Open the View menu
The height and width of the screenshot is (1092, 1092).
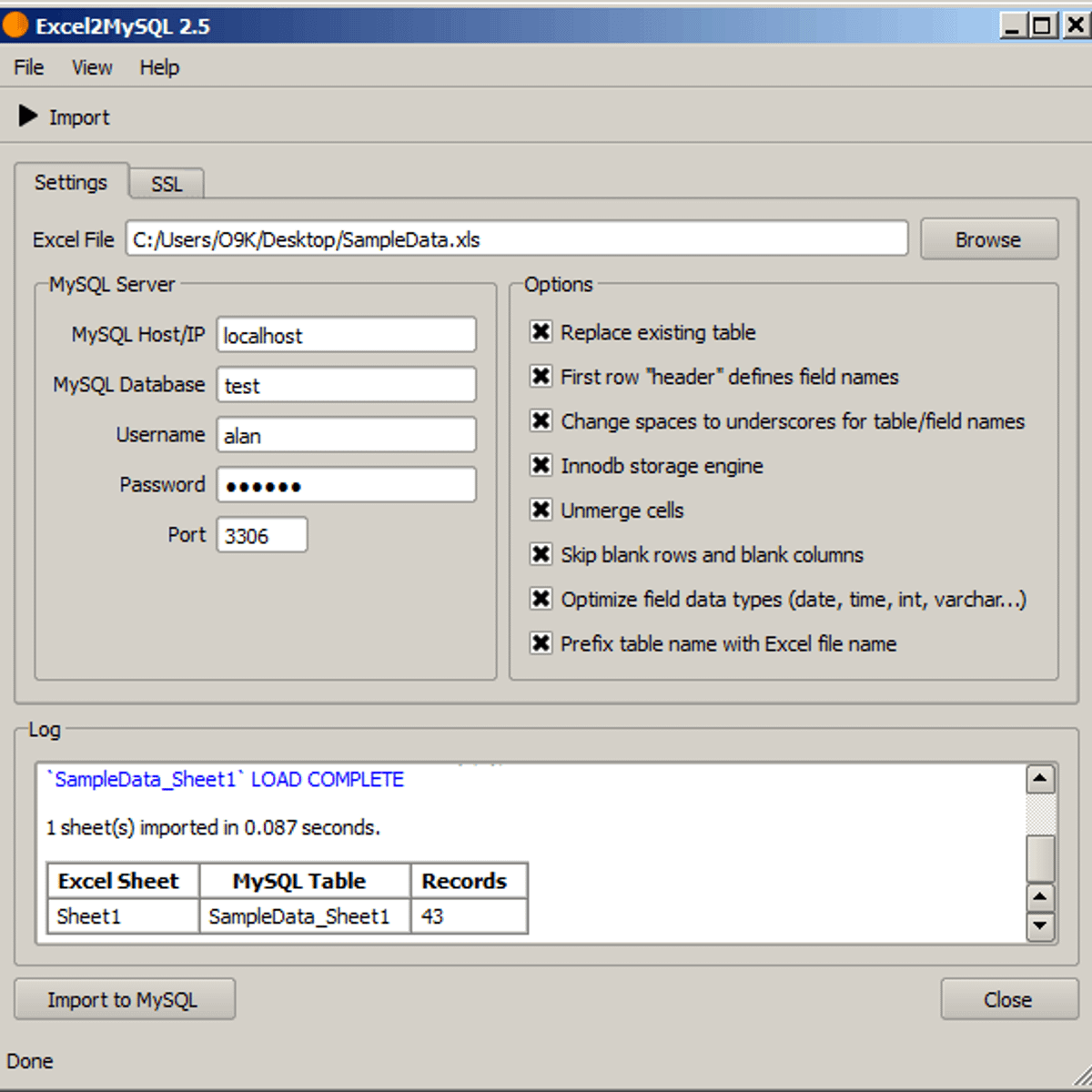tap(92, 67)
